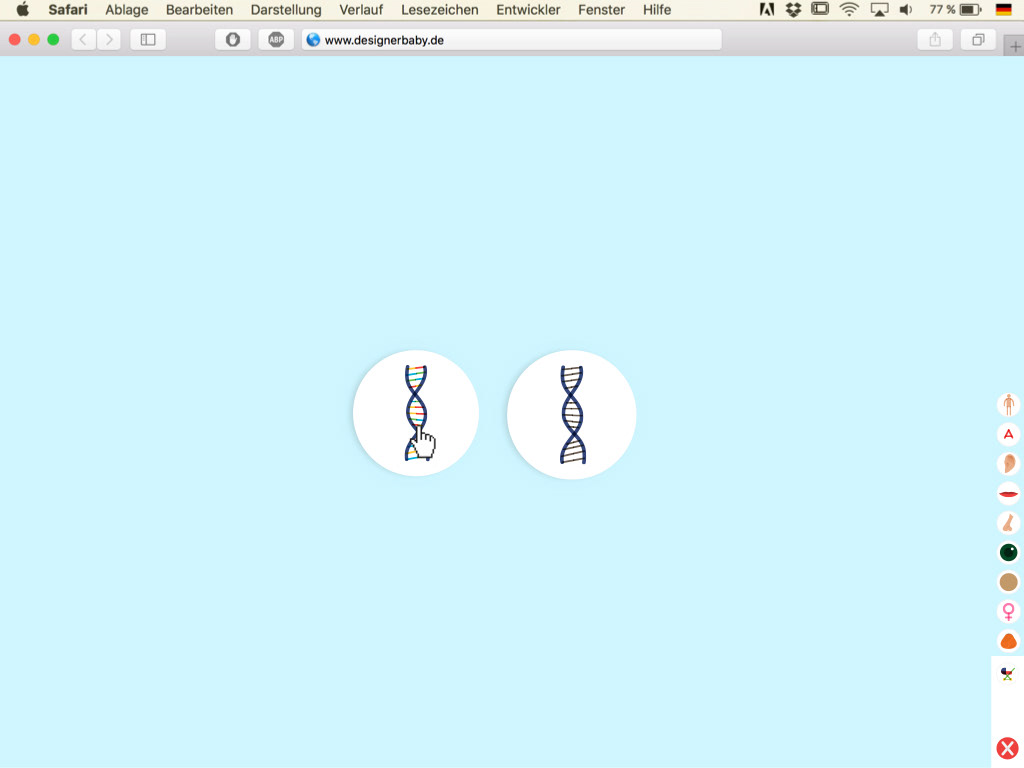Choose the red lips trait icon
The image size is (1024, 768).
pyautogui.click(x=1008, y=494)
